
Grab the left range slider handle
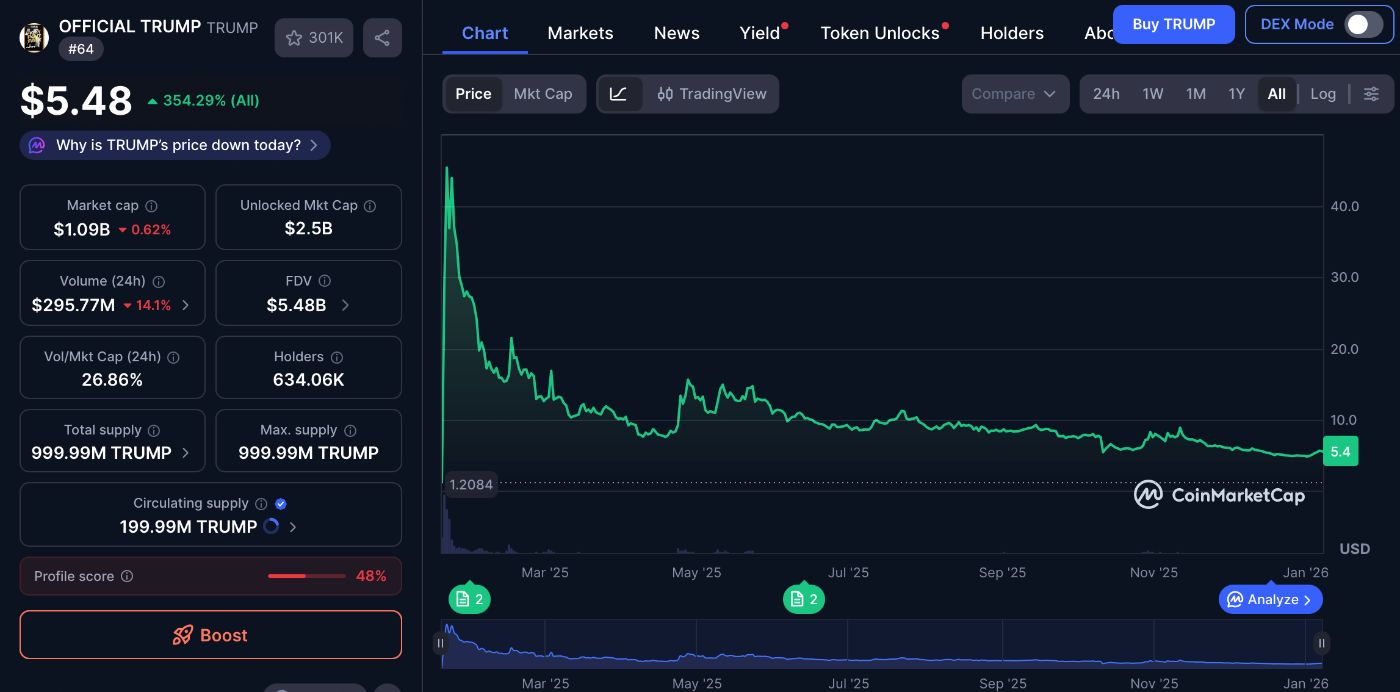pyautogui.click(x=440, y=643)
